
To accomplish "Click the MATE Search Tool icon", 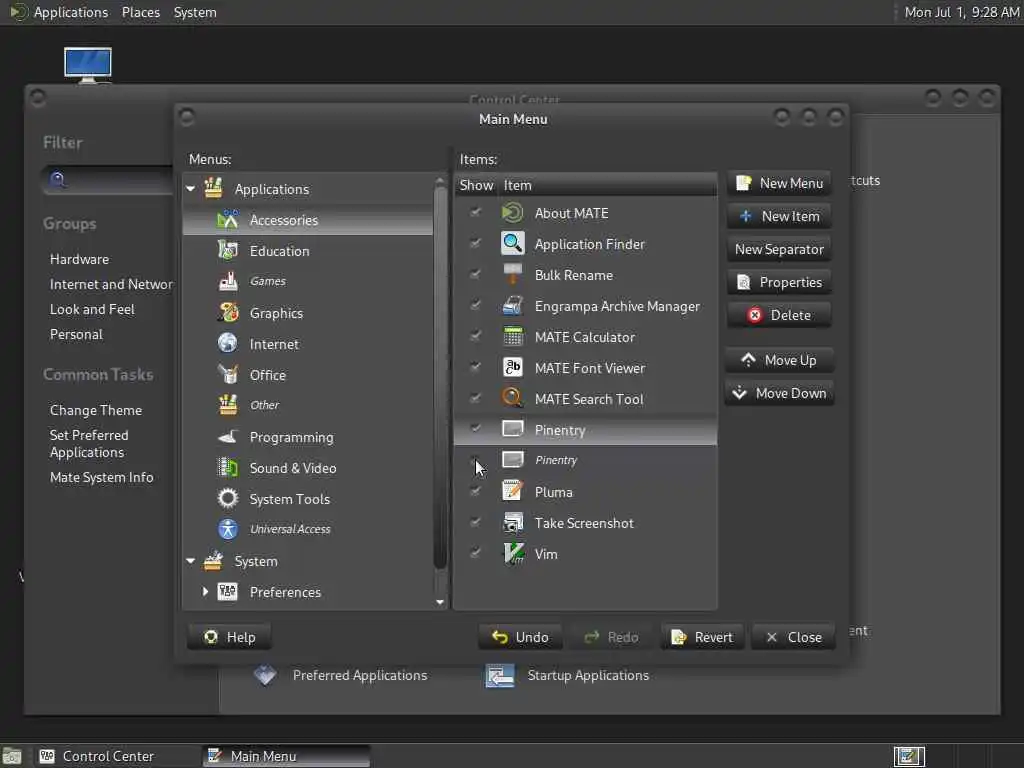I will 513,398.
